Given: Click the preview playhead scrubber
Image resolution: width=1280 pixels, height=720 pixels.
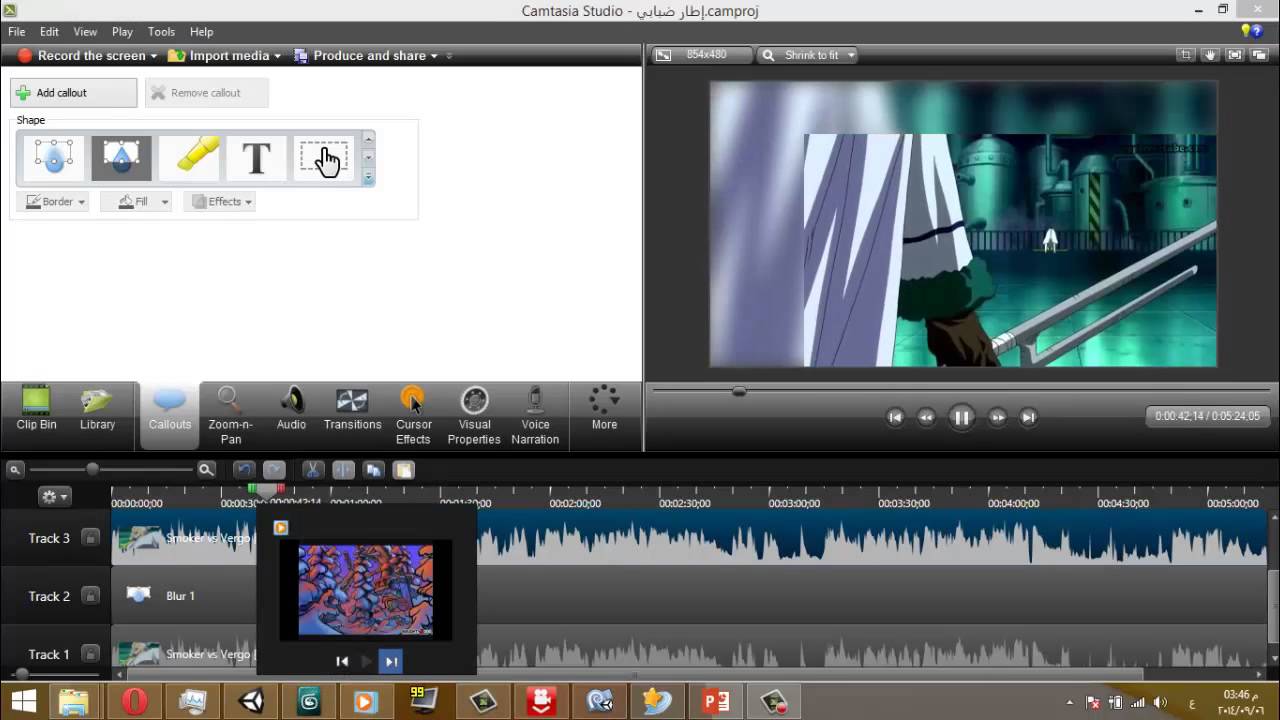Looking at the screenshot, I should (x=739, y=391).
